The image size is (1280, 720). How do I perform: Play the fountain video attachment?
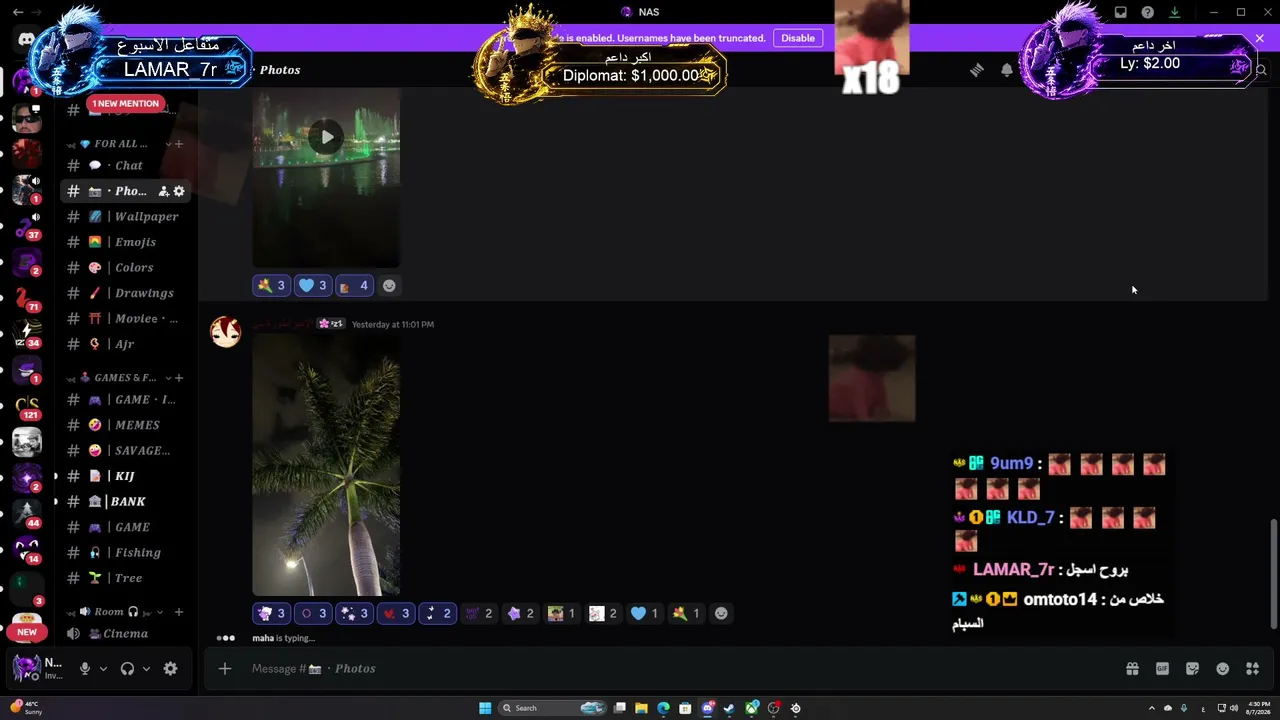coord(326,137)
